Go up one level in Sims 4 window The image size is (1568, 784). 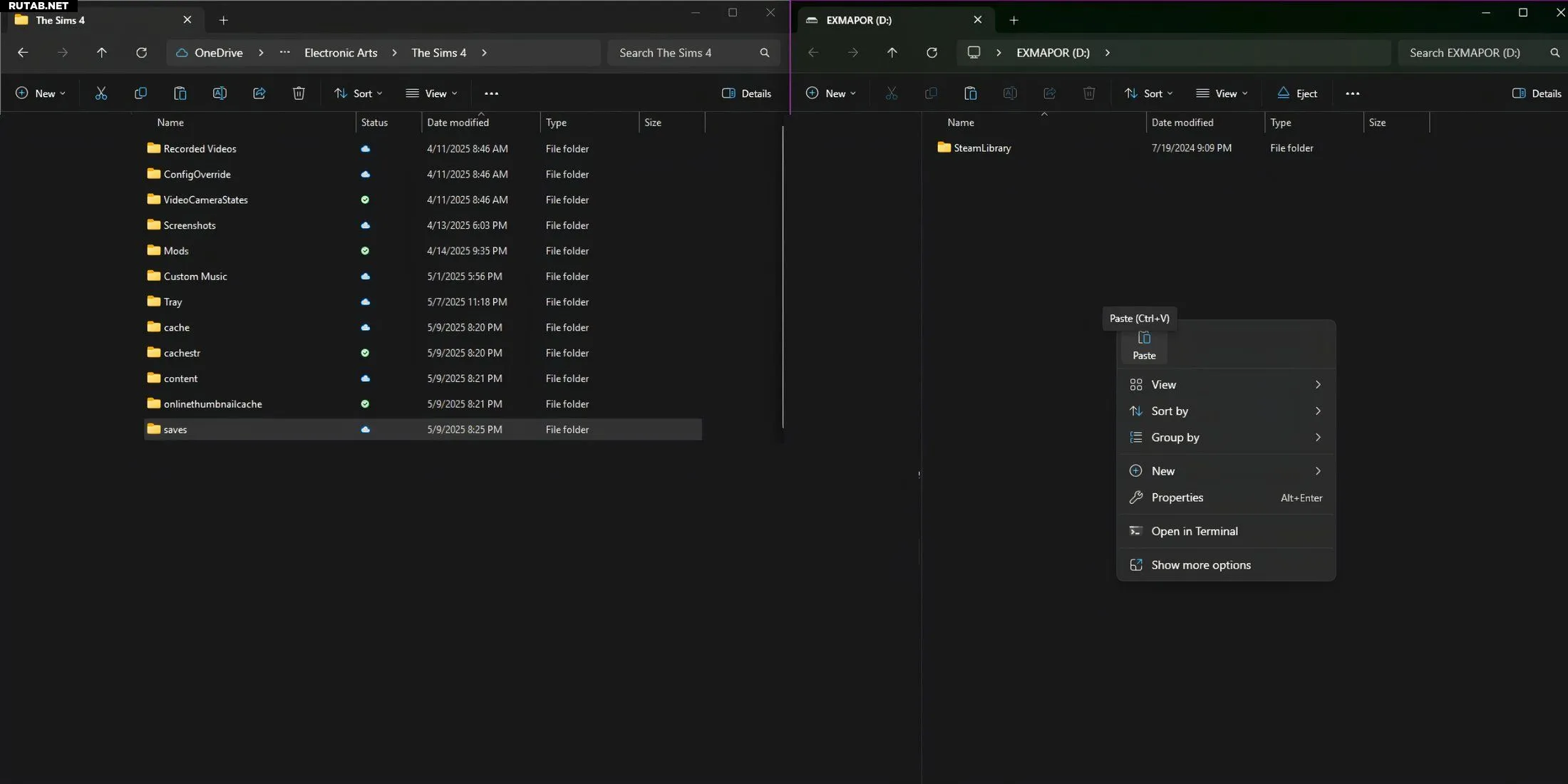tap(102, 53)
